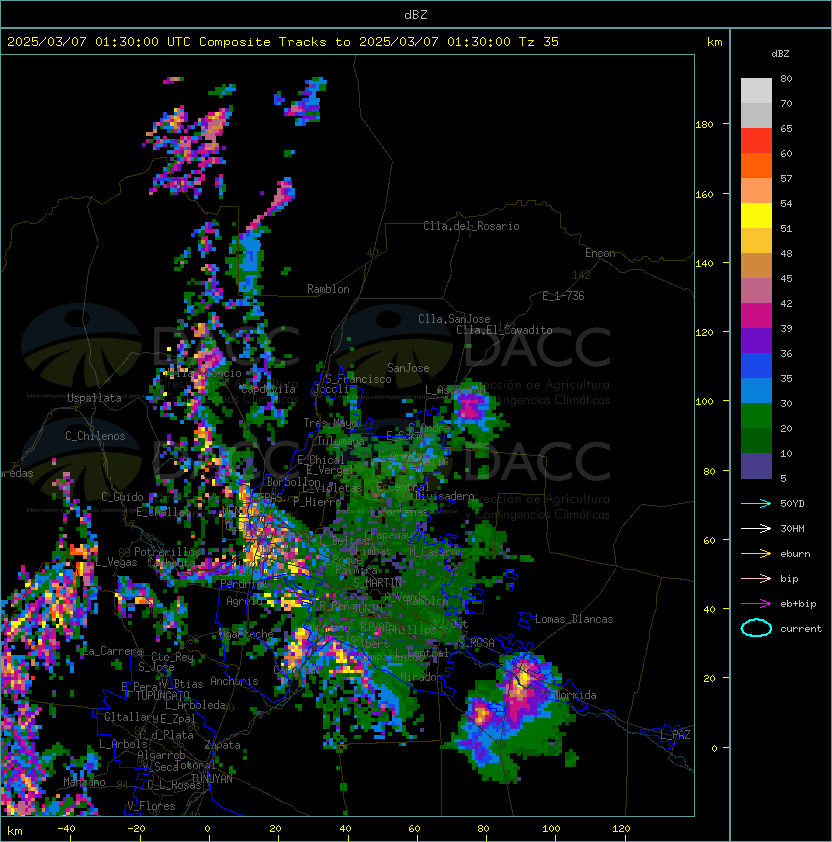Click the TUPUNGATO place label
Viewport: 832px width, 842px height.
click(162, 696)
